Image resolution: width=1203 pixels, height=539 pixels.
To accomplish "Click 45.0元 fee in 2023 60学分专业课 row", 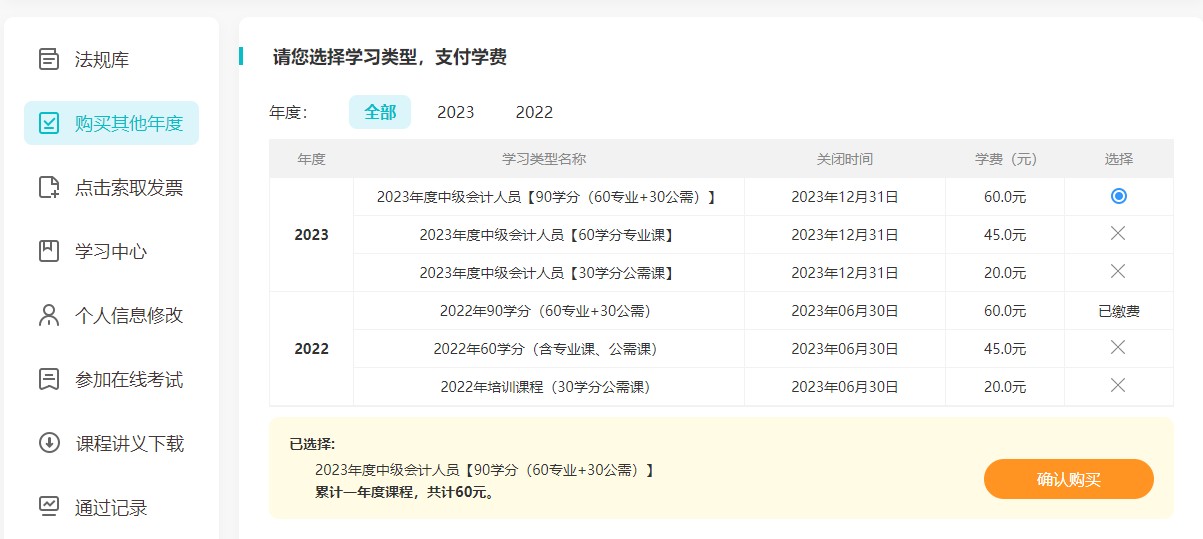I will point(1005,235).
